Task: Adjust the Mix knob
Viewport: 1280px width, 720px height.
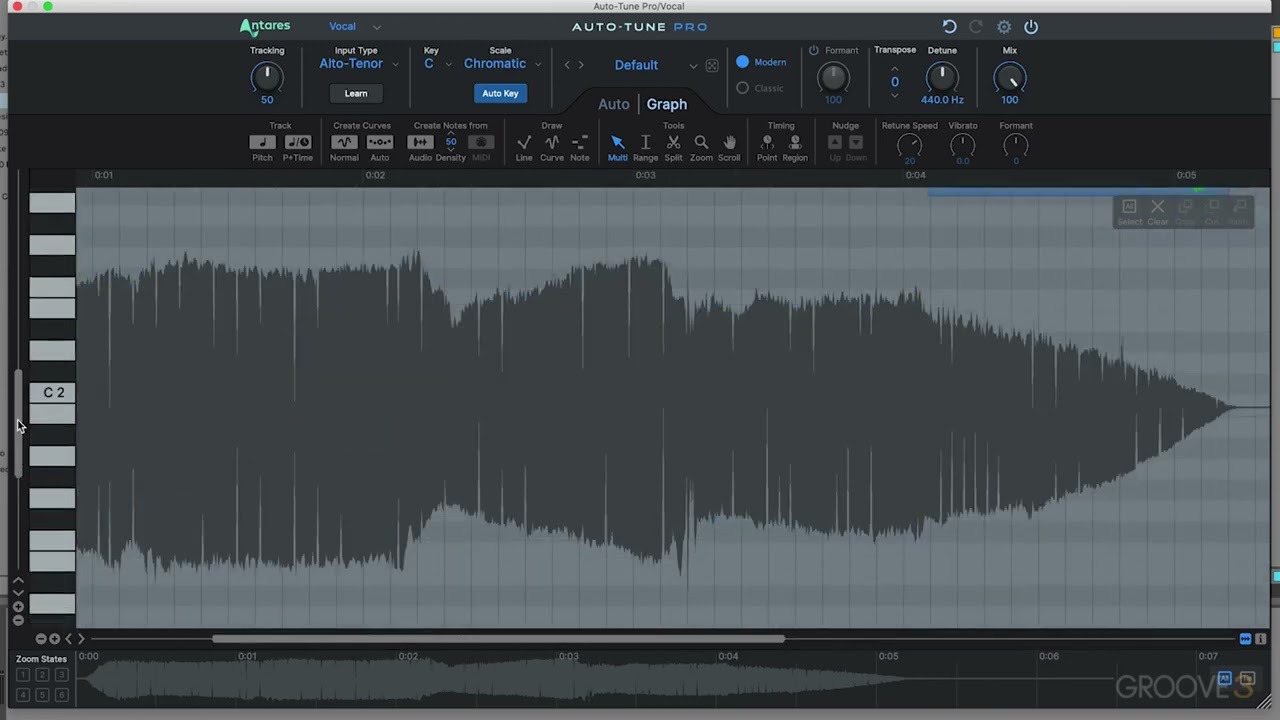Action: pos(1010,77)
